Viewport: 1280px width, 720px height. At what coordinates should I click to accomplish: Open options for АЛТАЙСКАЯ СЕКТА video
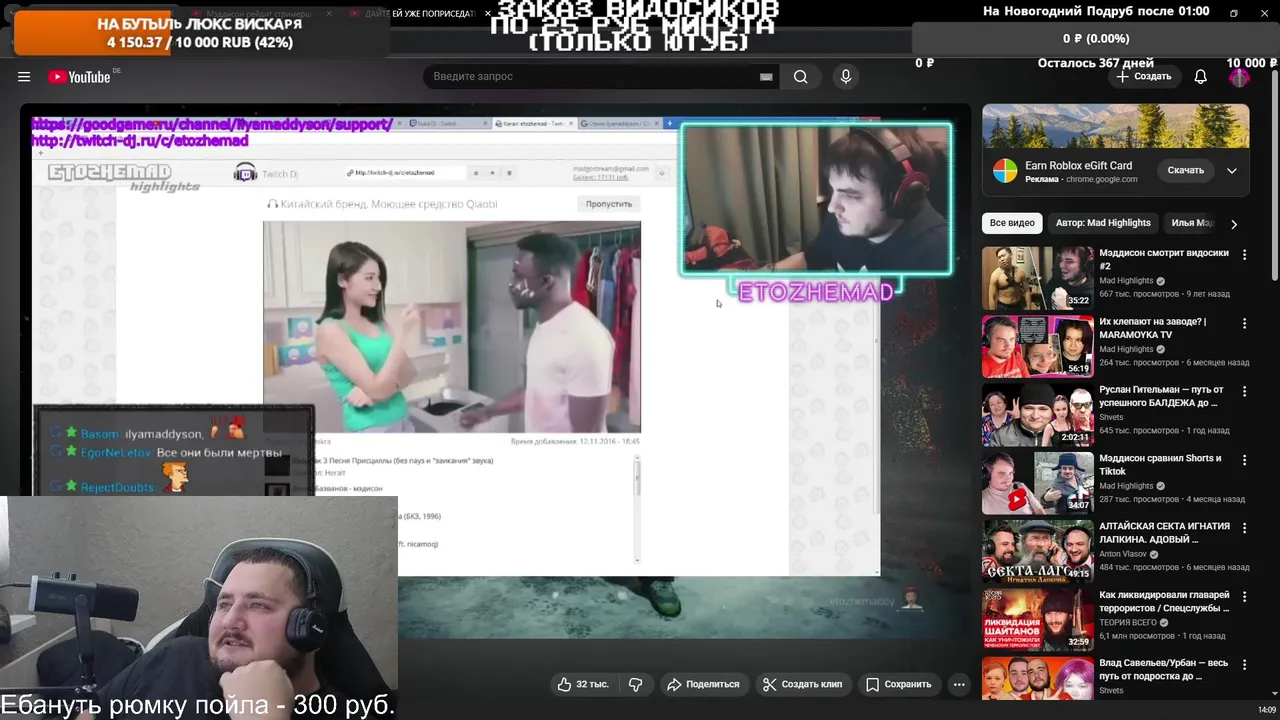pos(1245,528)
